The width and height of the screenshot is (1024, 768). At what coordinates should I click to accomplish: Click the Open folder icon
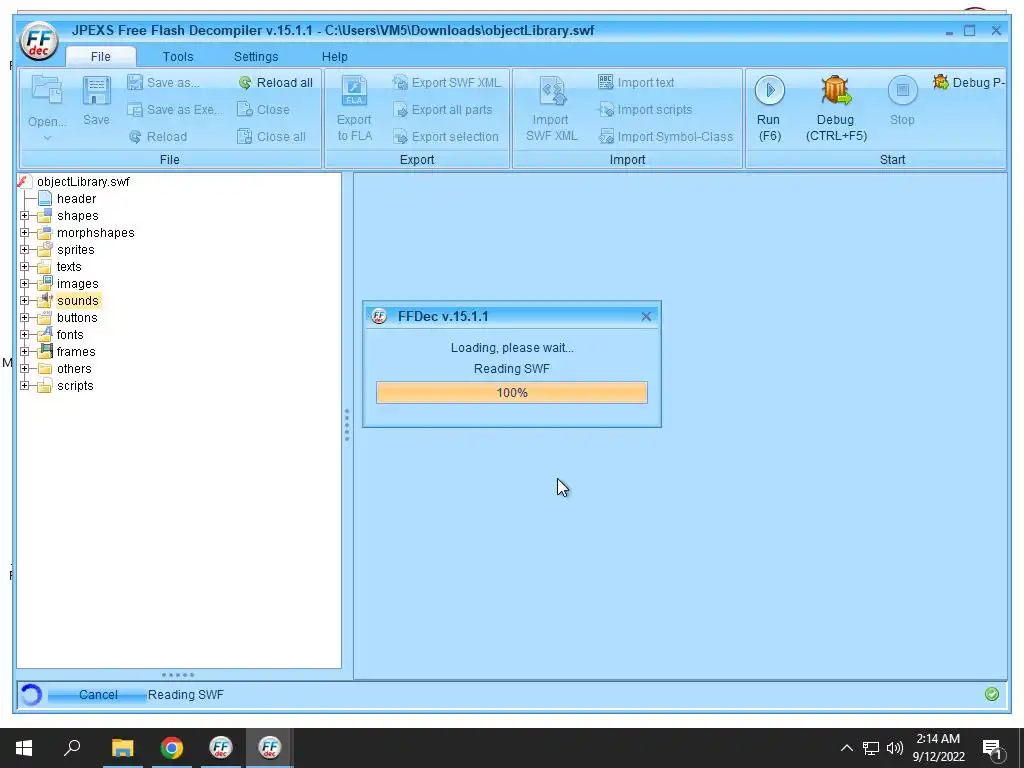coord(47,90)
